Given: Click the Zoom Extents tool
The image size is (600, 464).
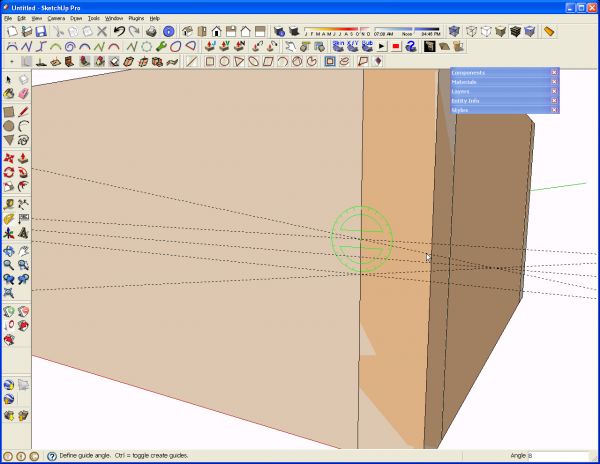Looking at the screenshot, I should pos(9,293).
